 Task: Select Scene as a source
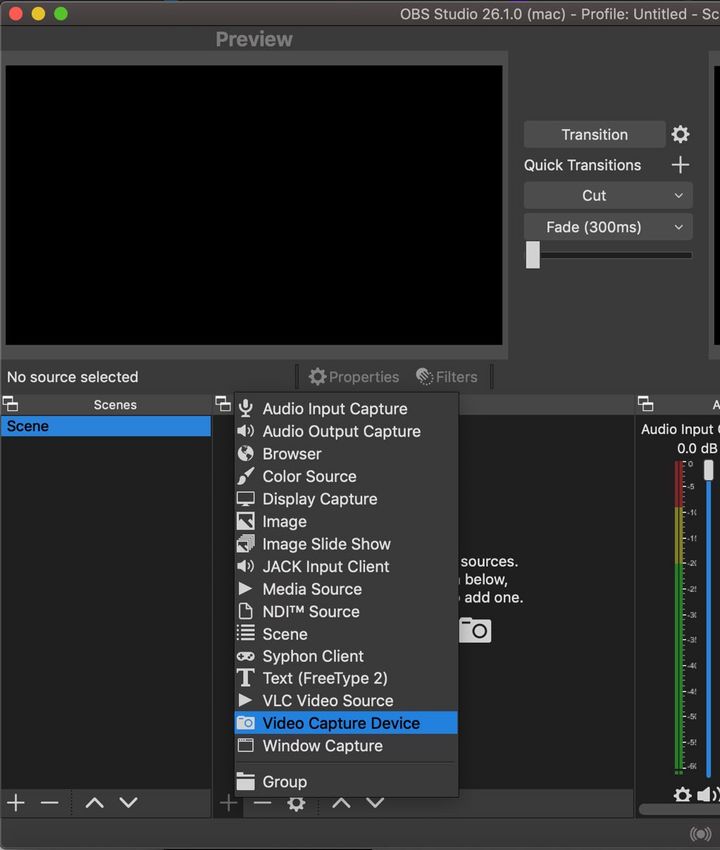(346, 634)
